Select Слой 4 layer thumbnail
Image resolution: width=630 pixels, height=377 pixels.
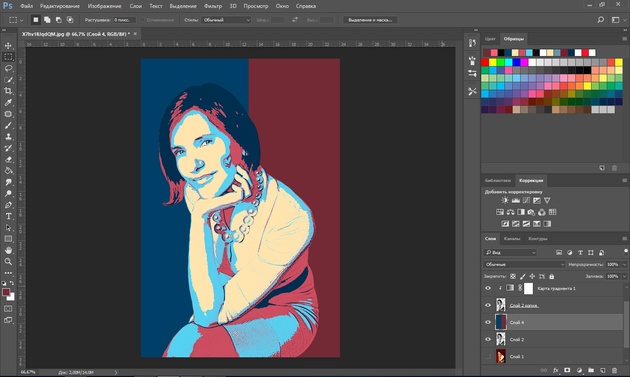(501, 322)
